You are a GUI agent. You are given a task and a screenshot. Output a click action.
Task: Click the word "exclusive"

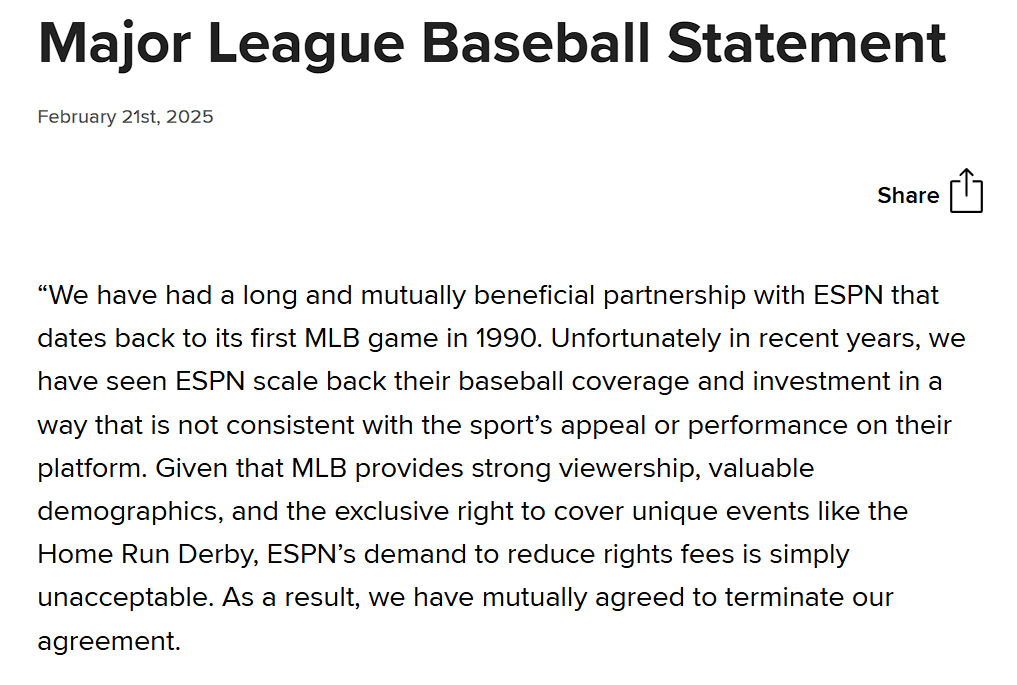[387, 511]
